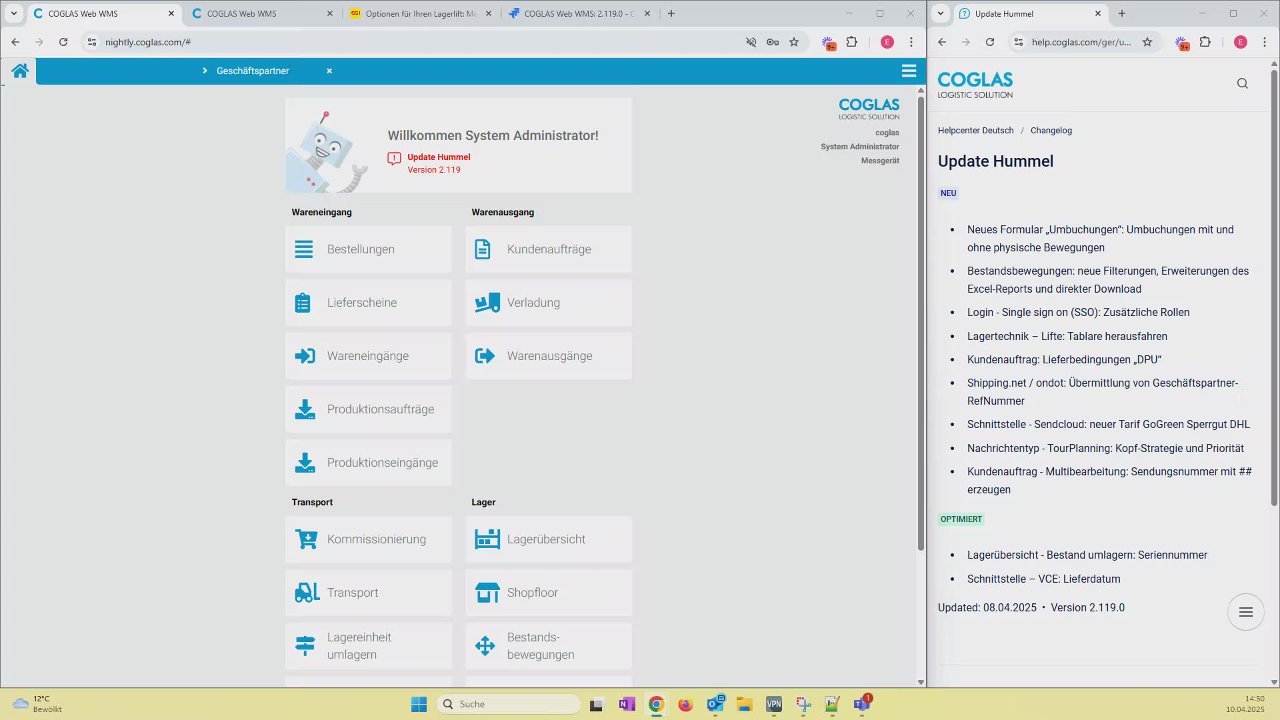Click the Kommissionierung shopping cart icon
Screen dimensions: 1280x720
click(x=306, y=539)
